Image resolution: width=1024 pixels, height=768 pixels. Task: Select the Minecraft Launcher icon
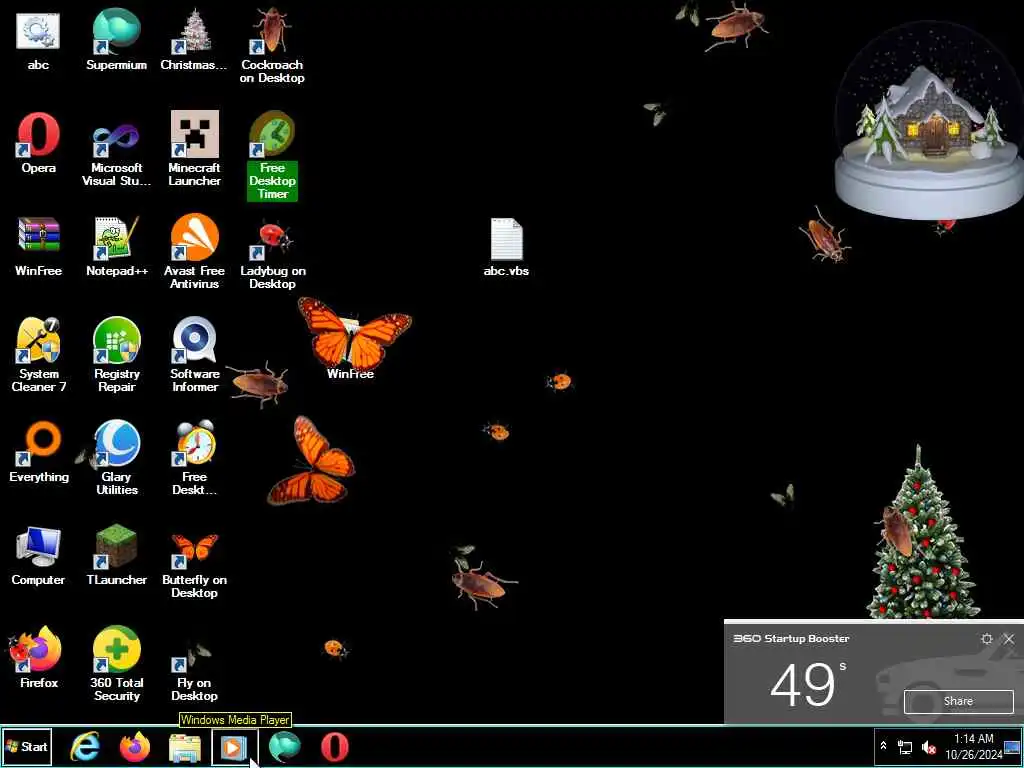point(194,149)
